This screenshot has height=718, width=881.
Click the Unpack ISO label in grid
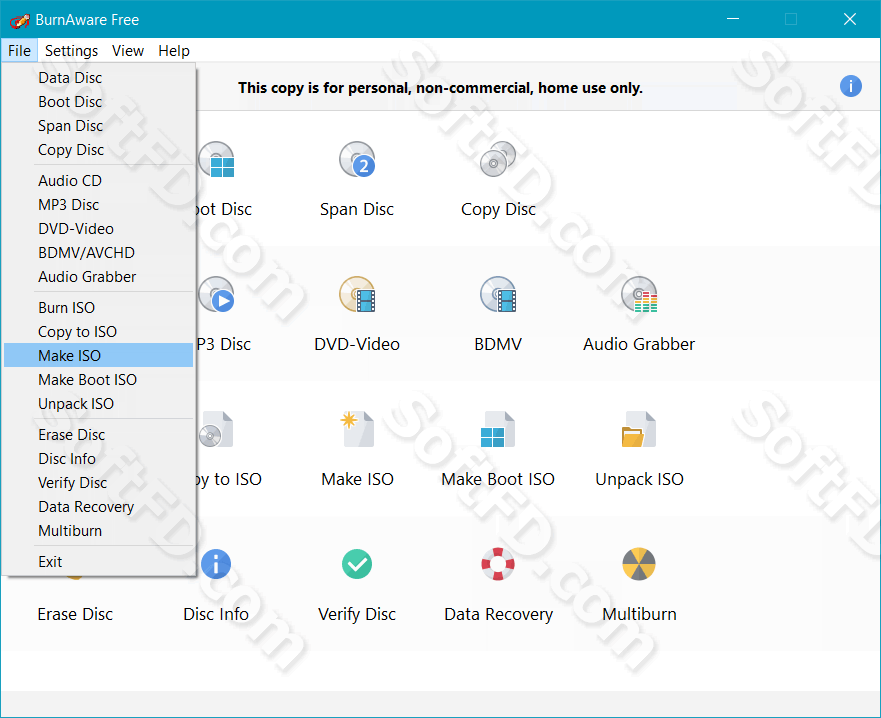[x=639, y=479]
